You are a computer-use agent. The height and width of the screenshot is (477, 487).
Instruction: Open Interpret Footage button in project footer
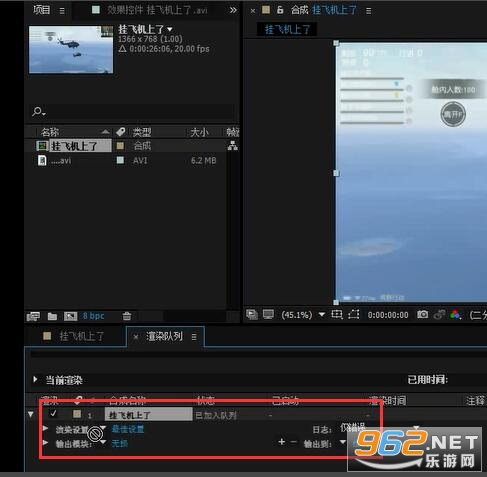point(33,316)
